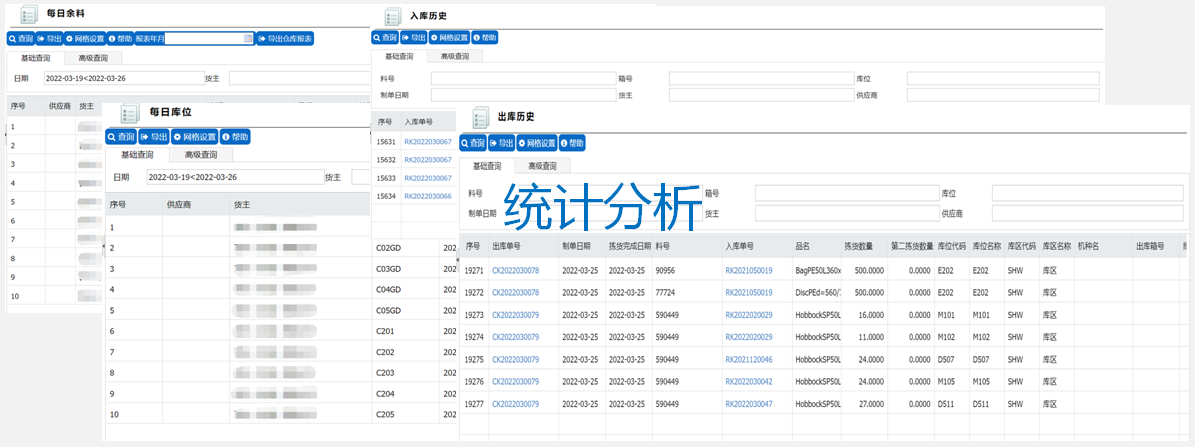Click 帮助 in the 出库历史 toolbar
Screen dimensions: 1195x447
(x=572, y=143)
